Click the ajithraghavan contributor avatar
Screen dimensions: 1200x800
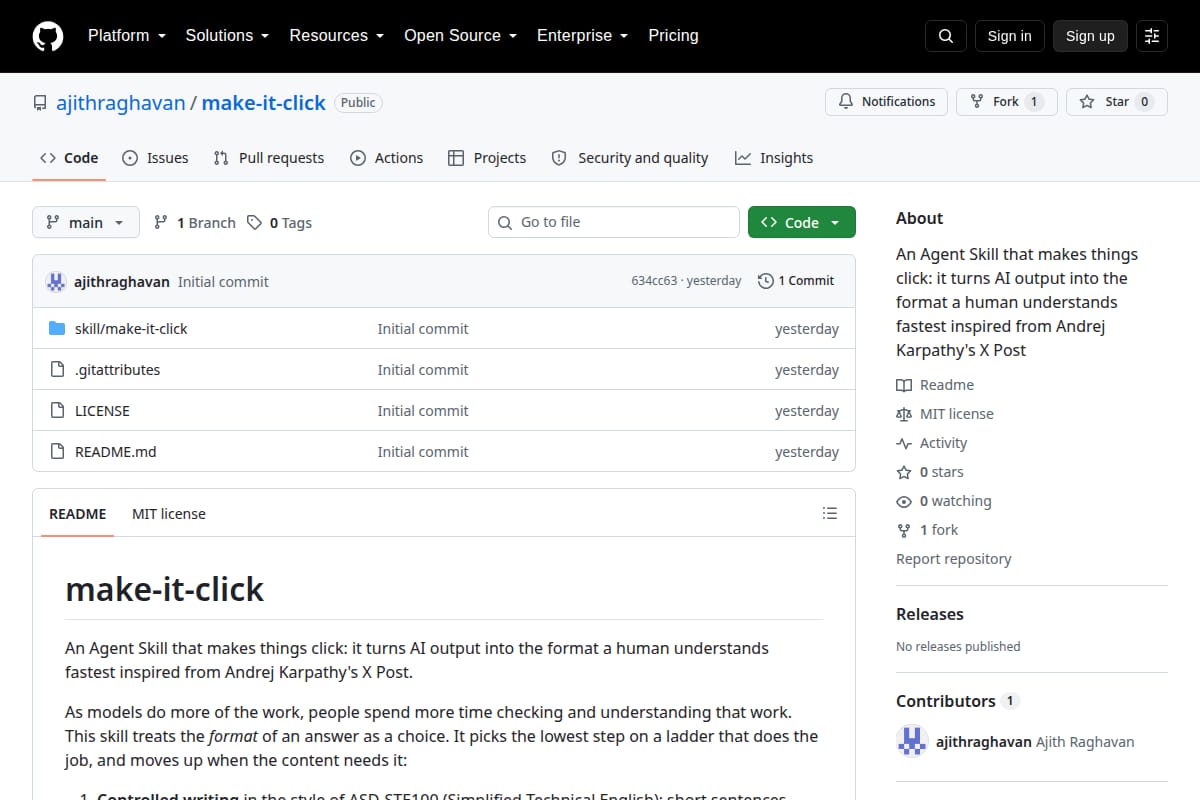point(912,741)
